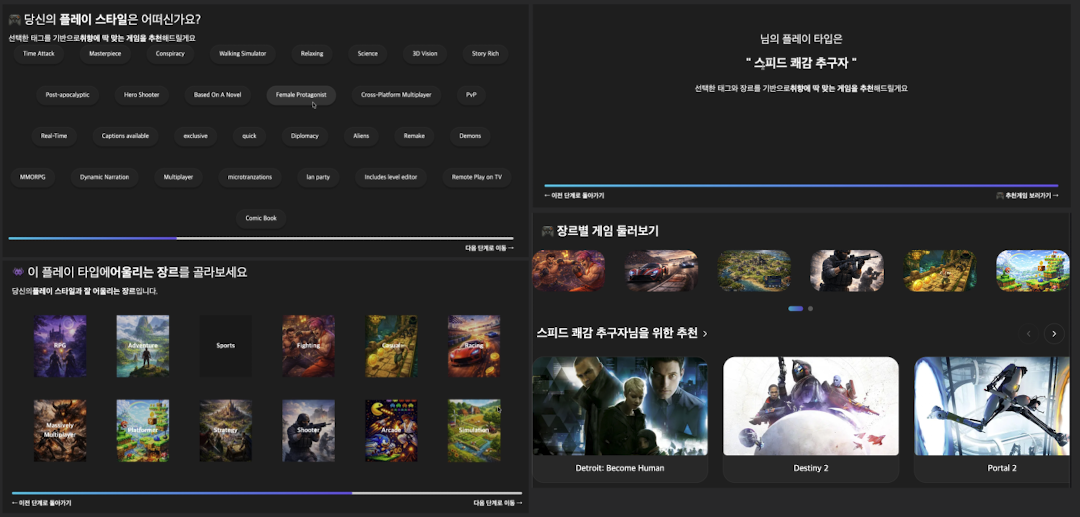Expand 스피드 쾌감 추구자님을 위한 추천 heading chevron
The image size is (1080, 517).
coord(705,334)
